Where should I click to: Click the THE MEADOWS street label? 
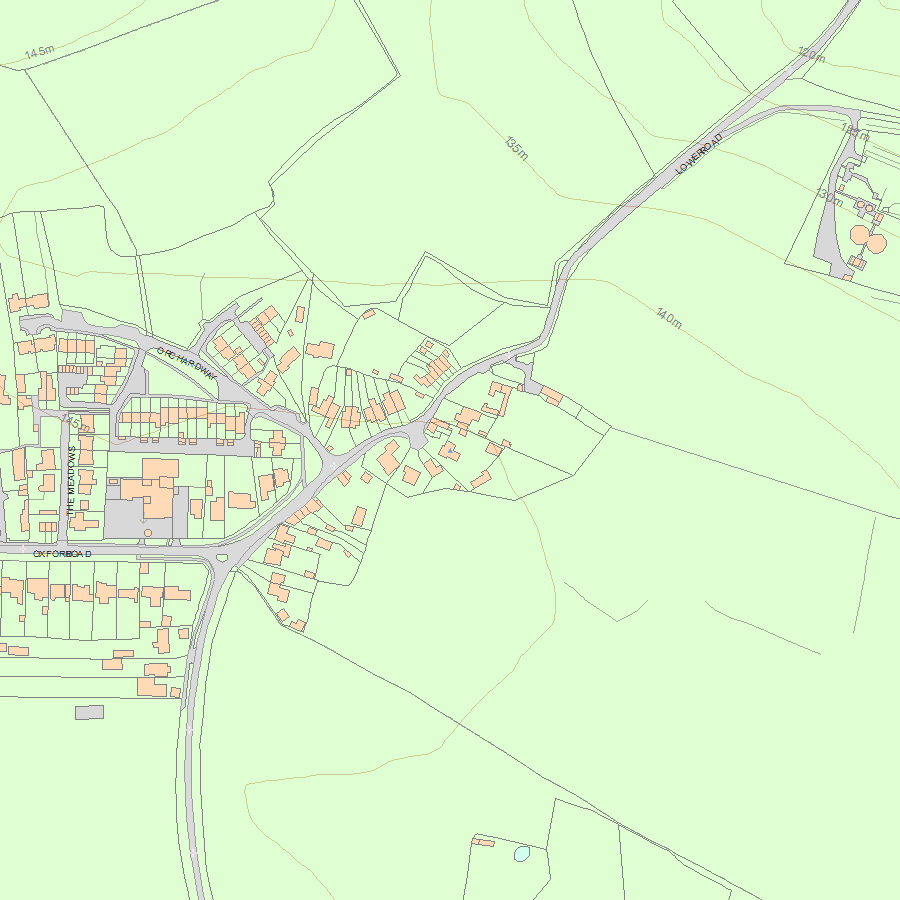pos(71,481)
